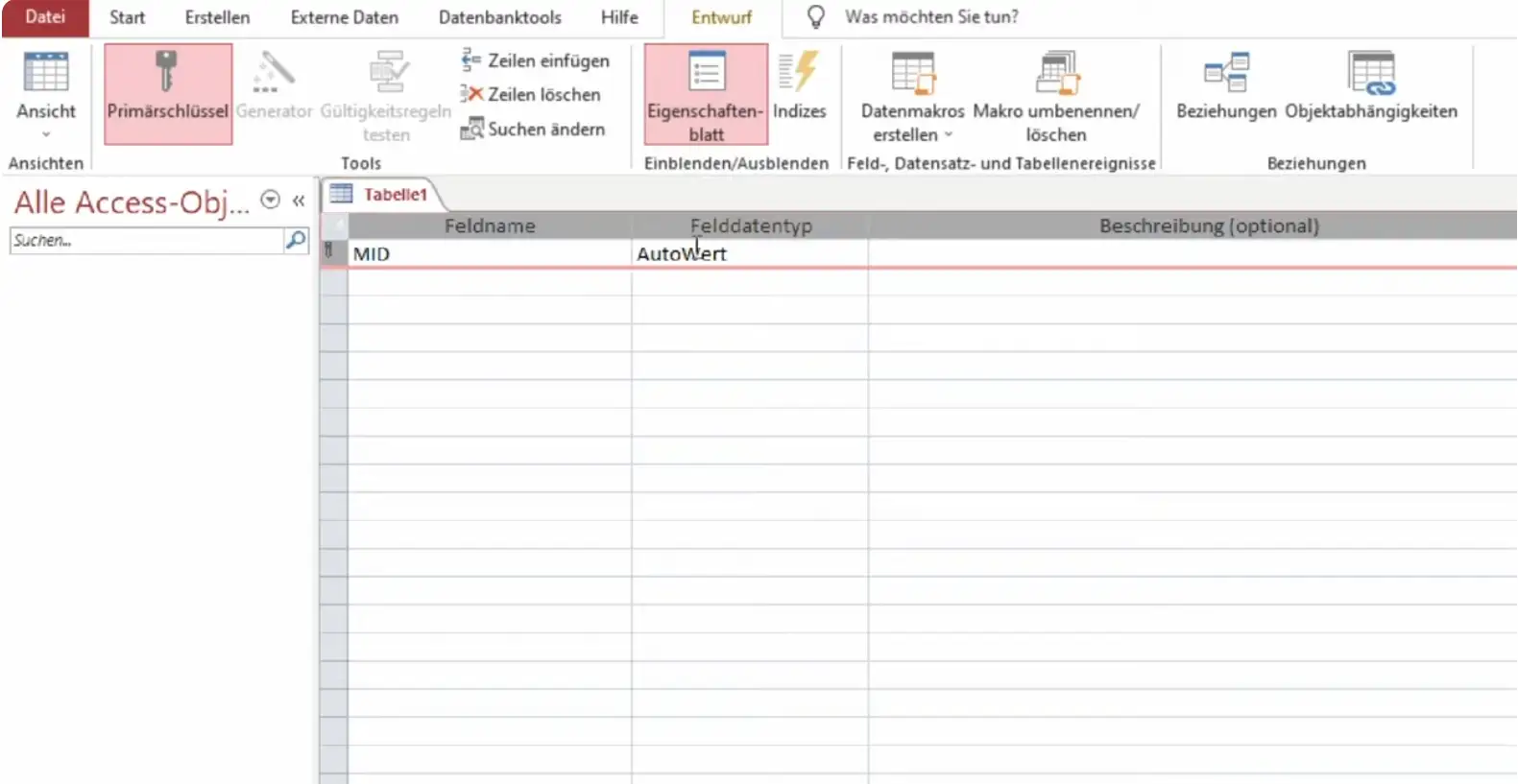Viewport: 1518px width, 784px height.
Task: Open the Datenbanktools ribbon tab
Action: pos(499,17)
